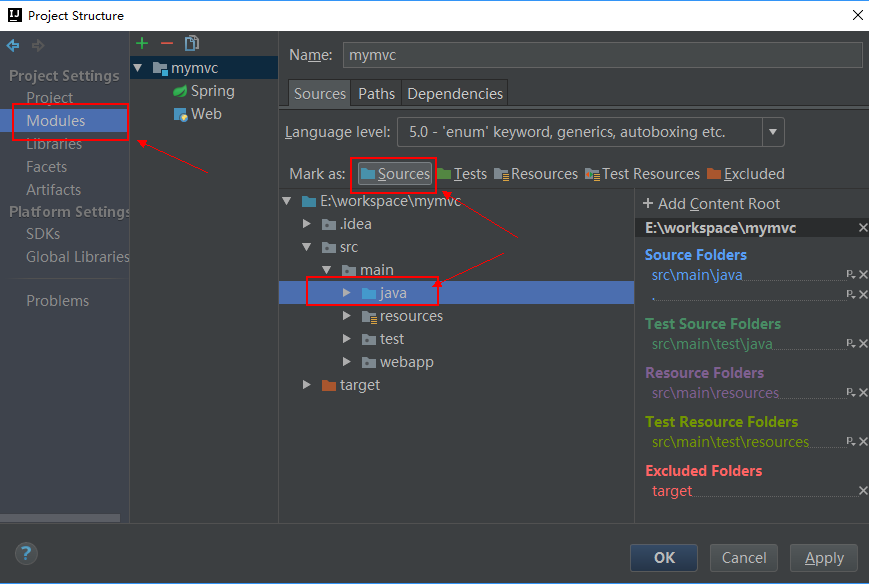Mark folder as Tests

(x=462, y=174)
